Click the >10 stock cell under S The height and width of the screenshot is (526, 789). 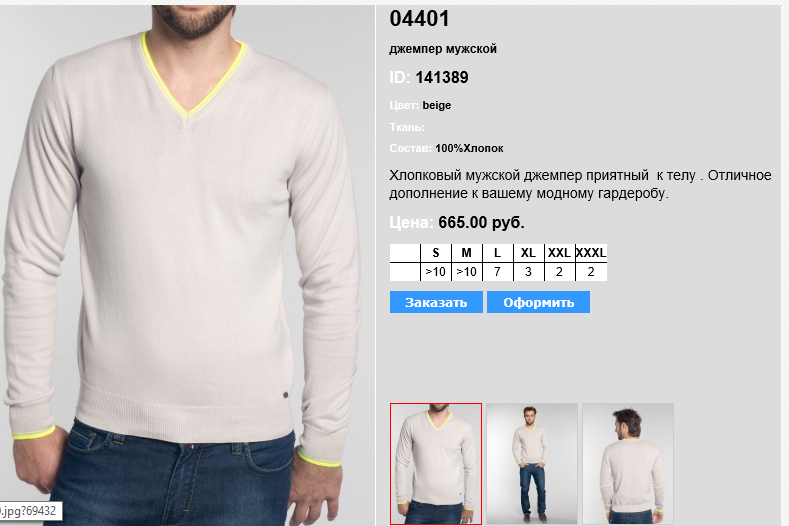coord(436,272)
